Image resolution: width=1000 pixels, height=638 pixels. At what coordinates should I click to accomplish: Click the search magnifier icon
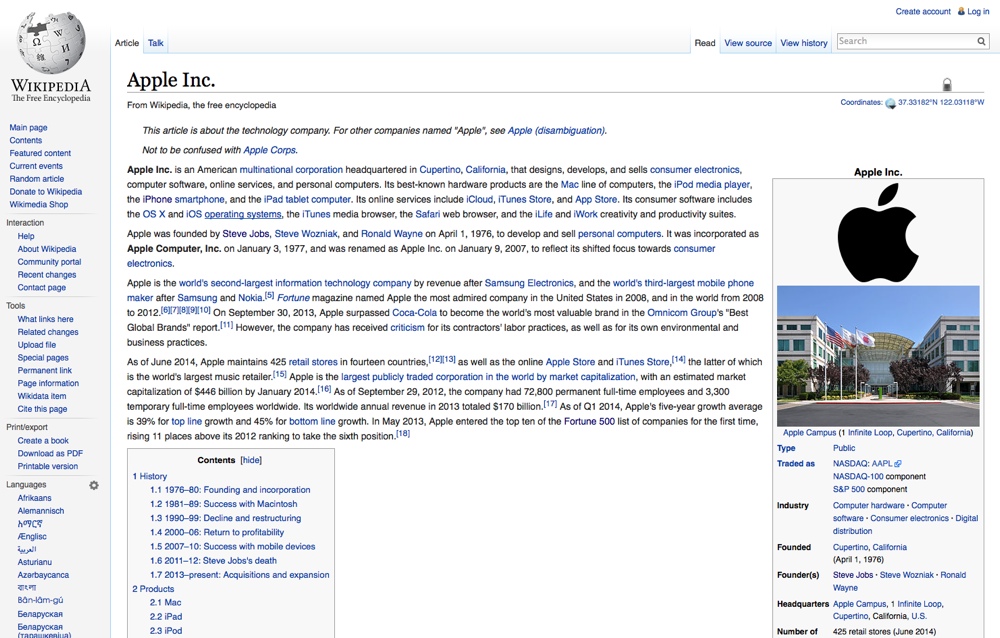pyautogui.click(x=981, y=41)
